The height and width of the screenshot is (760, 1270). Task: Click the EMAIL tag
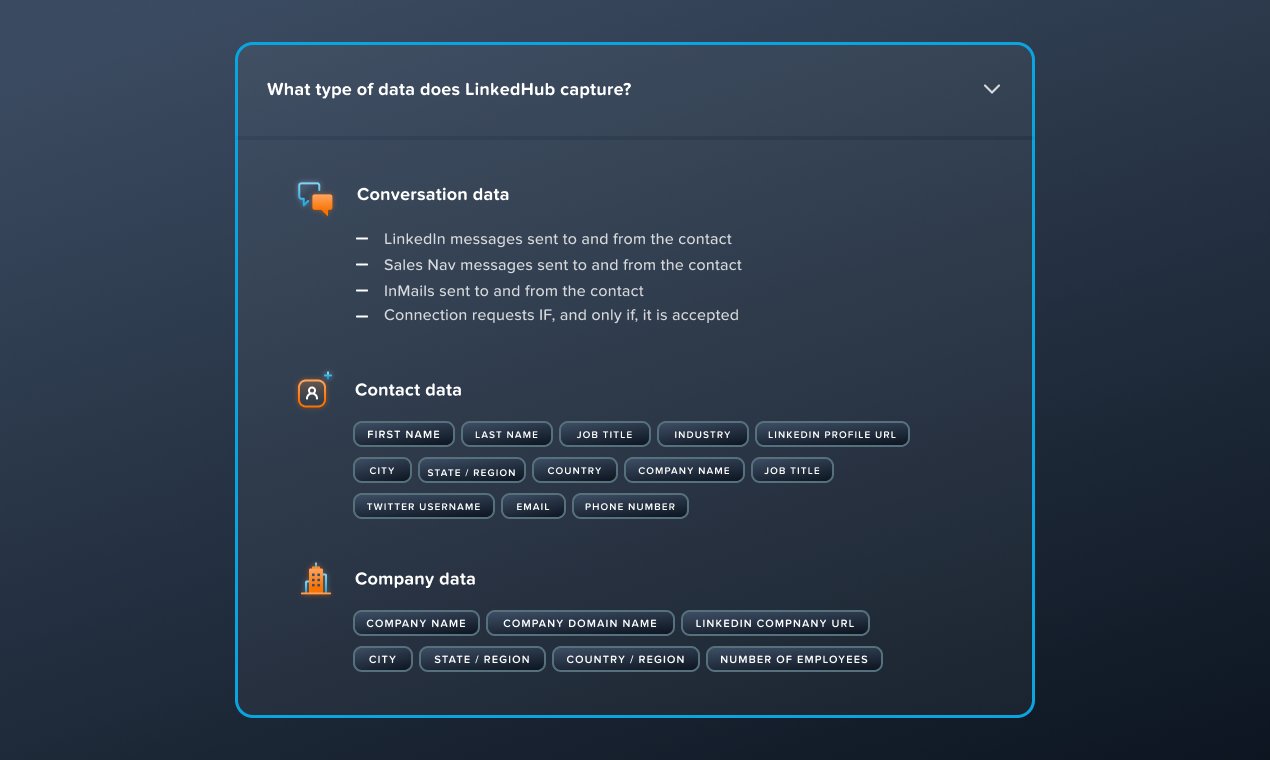point(533,506)
